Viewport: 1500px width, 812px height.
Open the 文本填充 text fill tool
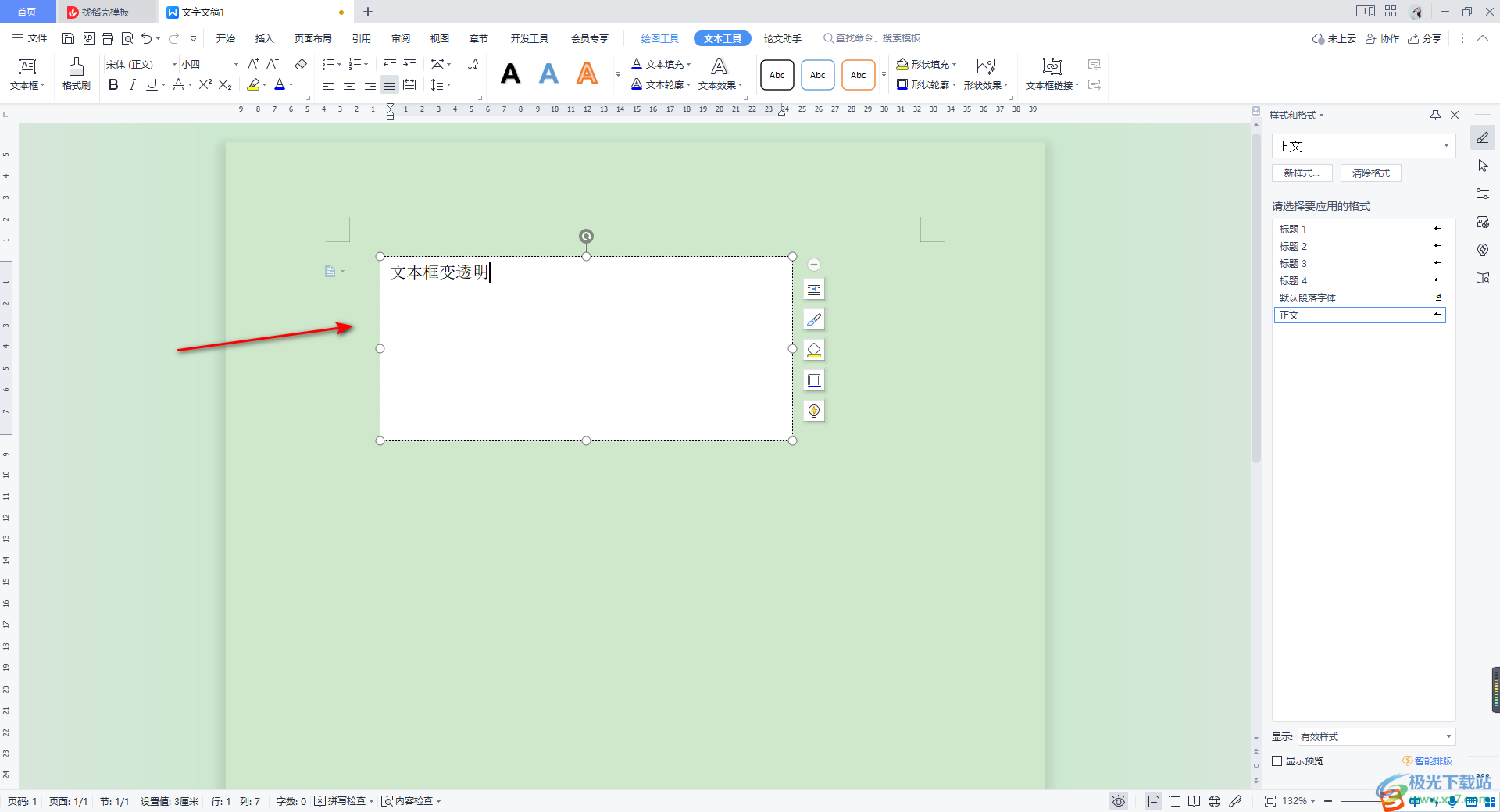point(662,64)
